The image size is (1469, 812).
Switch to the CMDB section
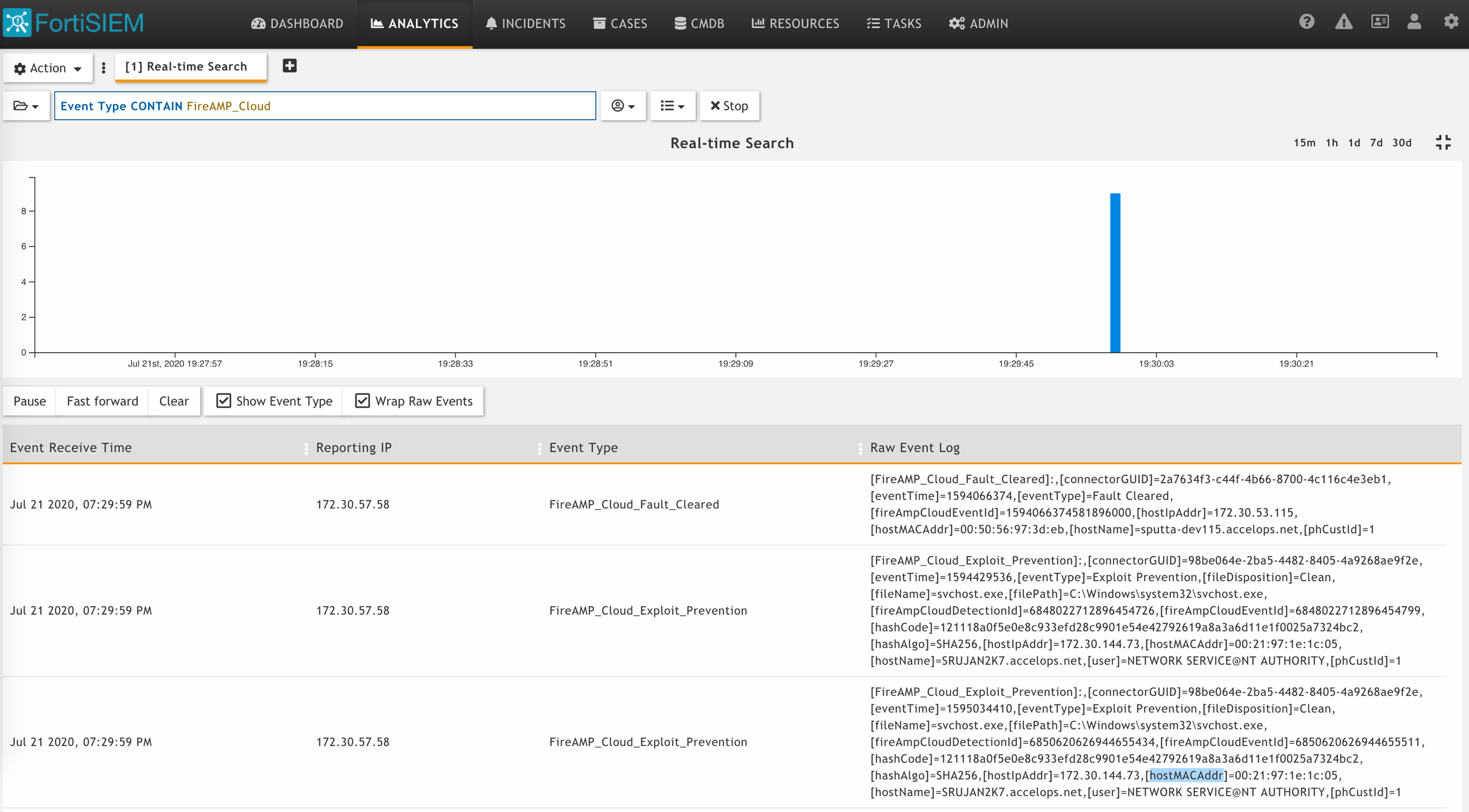(699, 23)
